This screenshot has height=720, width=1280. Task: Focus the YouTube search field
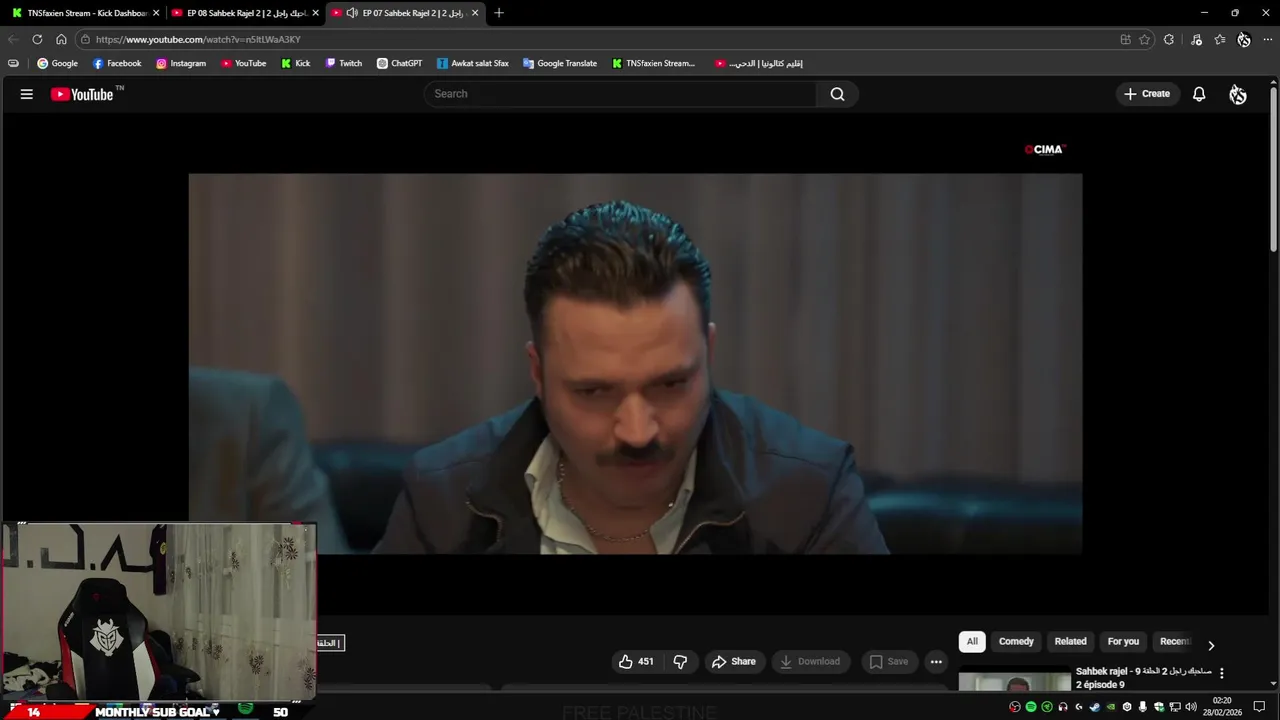(620, 94)
